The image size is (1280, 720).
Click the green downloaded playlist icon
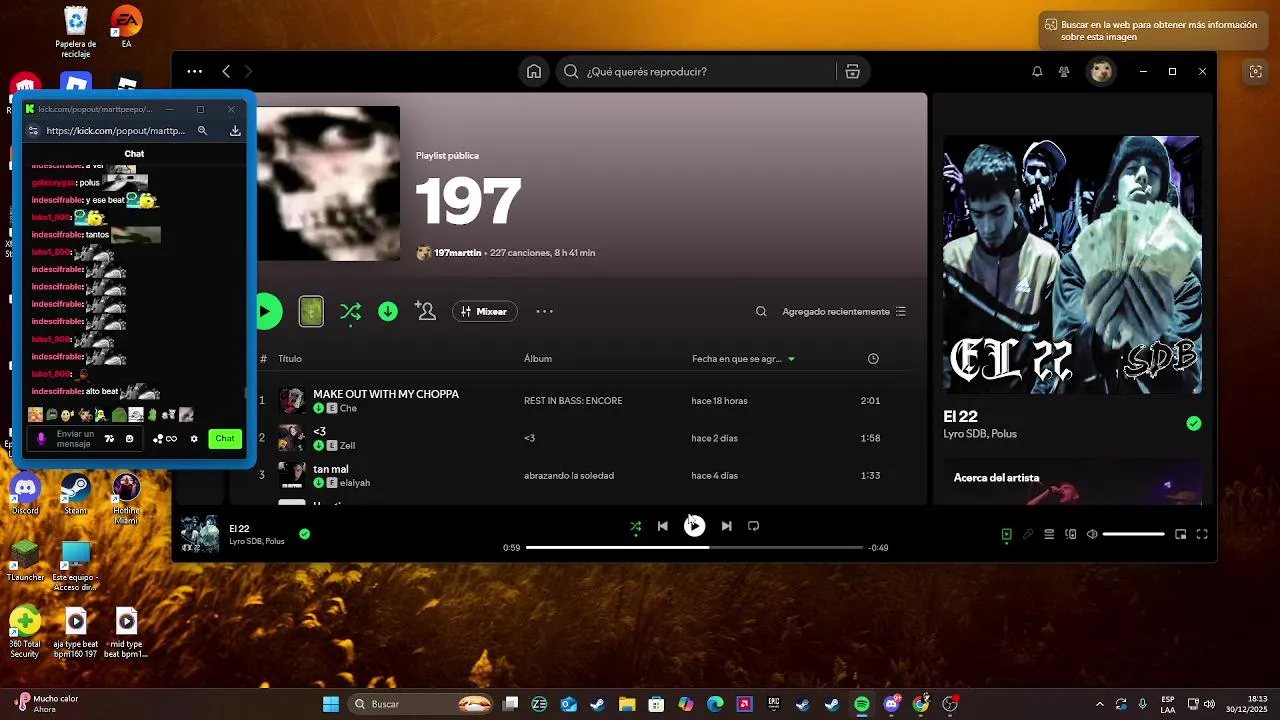click(x=388, y=312)
